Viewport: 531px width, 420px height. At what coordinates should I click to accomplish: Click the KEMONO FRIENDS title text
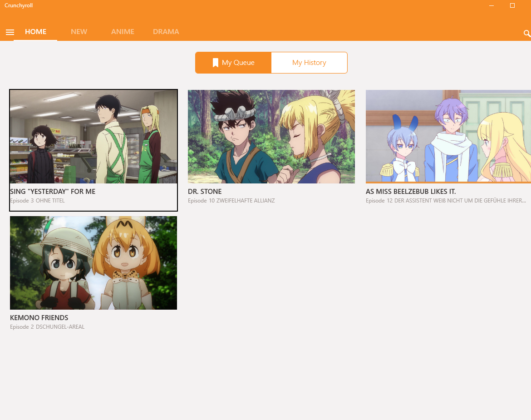click(39, 318)
